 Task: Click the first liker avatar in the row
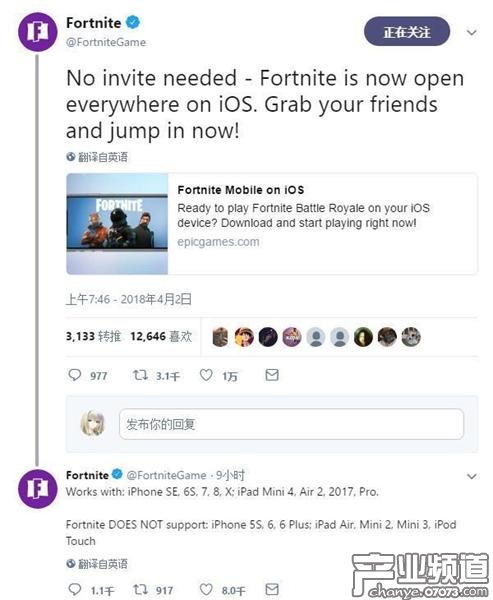click(x=220, y=337)
